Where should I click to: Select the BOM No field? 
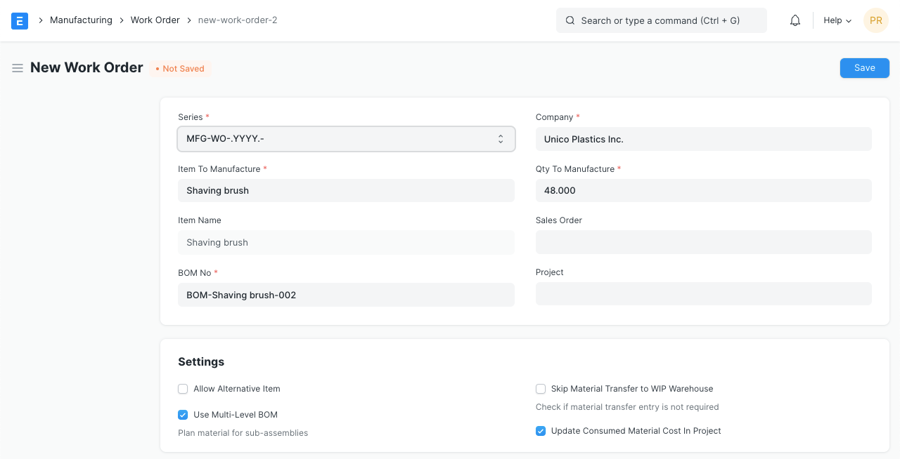point(346,295)
